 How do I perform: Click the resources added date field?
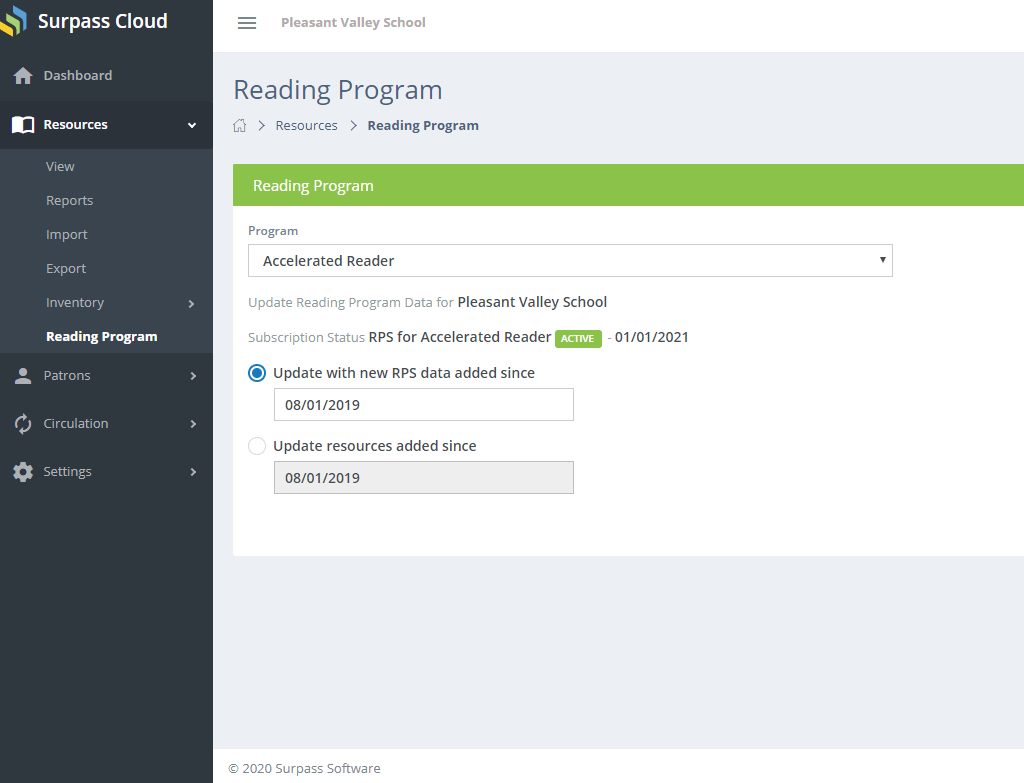click(x=424, y=478)
